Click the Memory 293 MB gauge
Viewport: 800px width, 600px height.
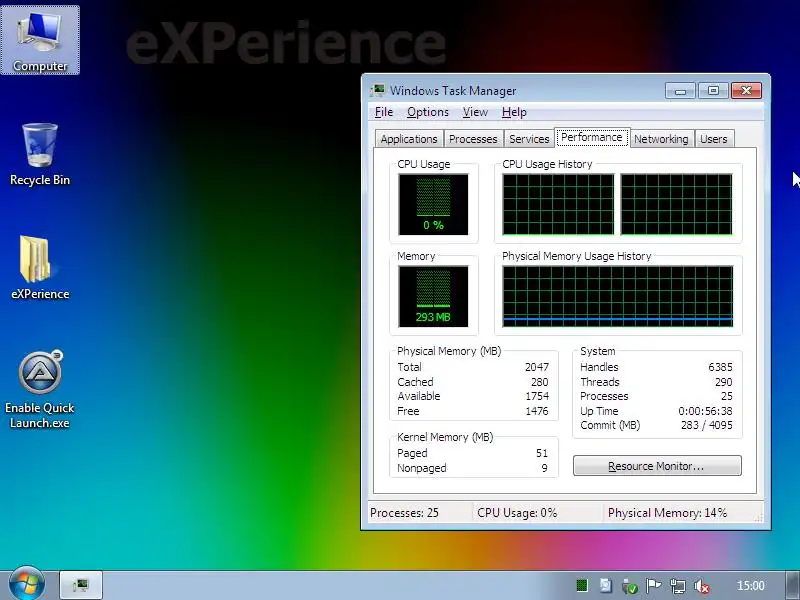tap(433, 296)
